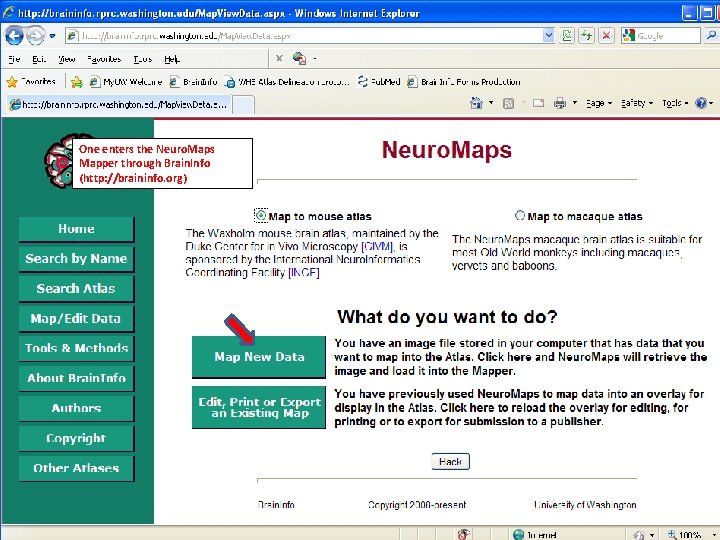Click the New Tab button

point(243,105)
